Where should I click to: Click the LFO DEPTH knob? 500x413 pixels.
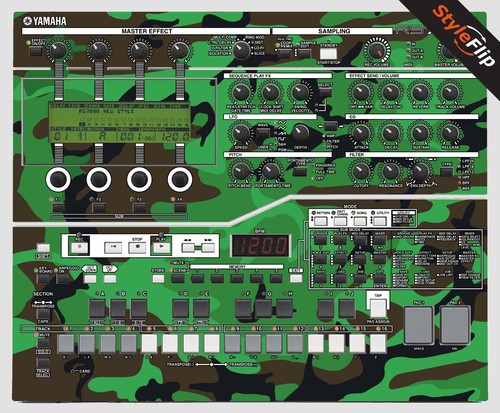[x=300, y=133]
